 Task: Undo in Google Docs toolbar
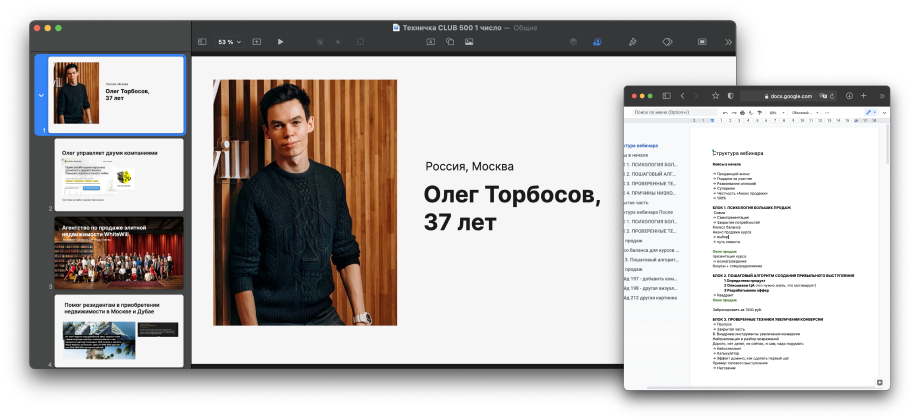tap(725, 112)
